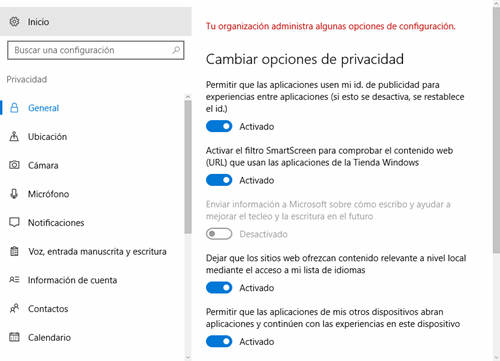Click the Notificaciones speech bubble icon
This screenshot has height=361, width=500.
click(x=14, y=222)
